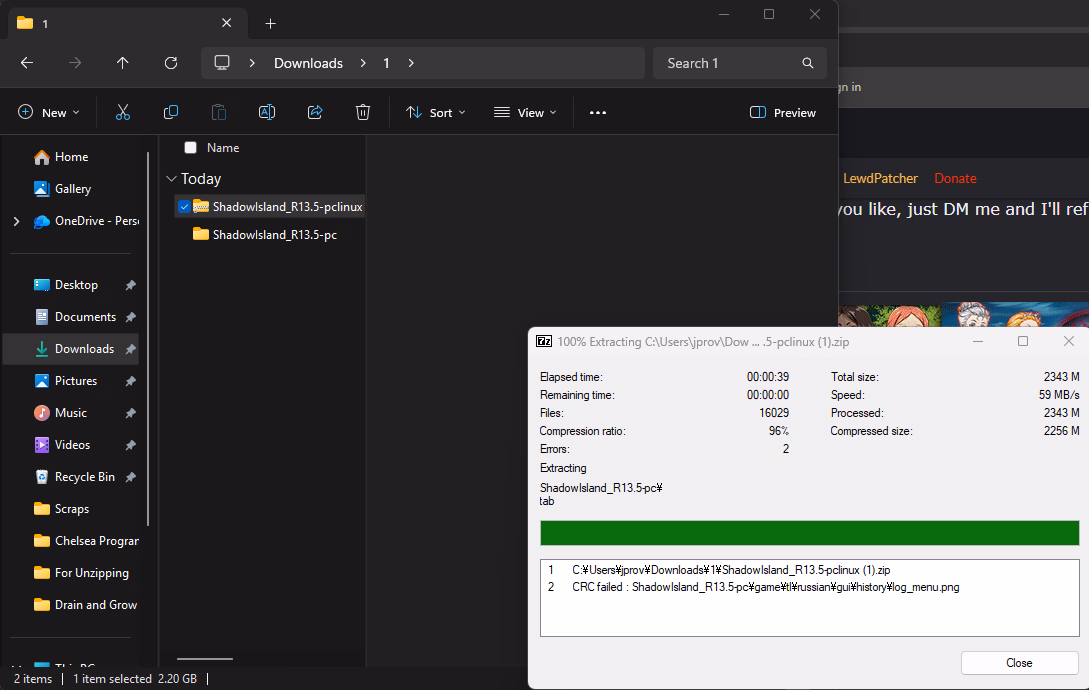Navigate back with the back arrow
This screenshot has height=690, width=1089.
pos(27,63)
